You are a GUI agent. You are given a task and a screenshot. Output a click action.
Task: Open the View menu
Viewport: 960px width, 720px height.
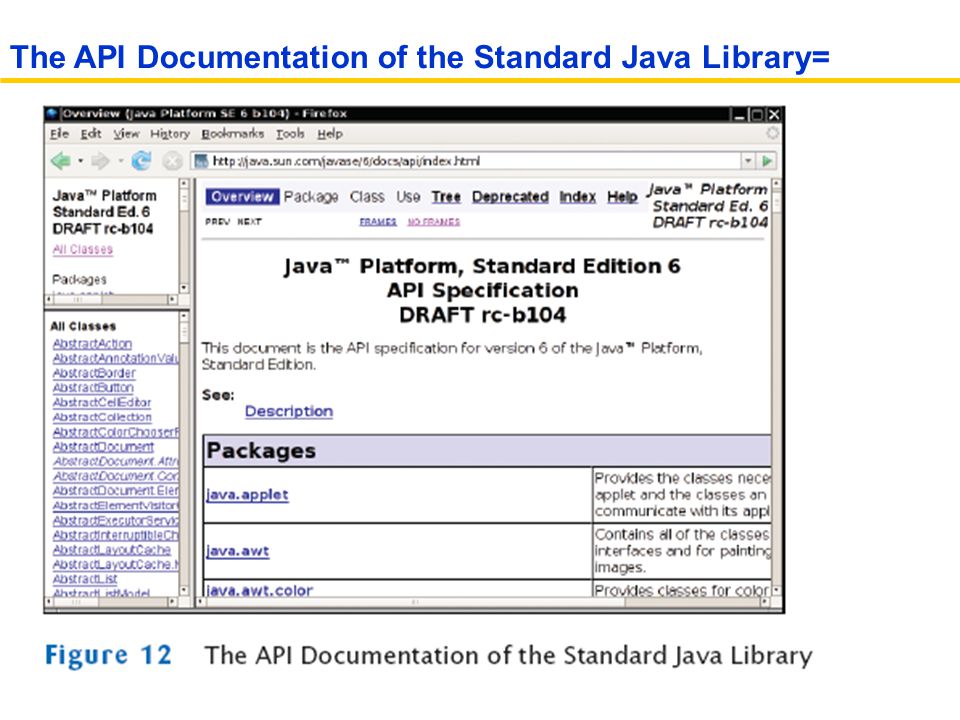[x=126, y=133]
